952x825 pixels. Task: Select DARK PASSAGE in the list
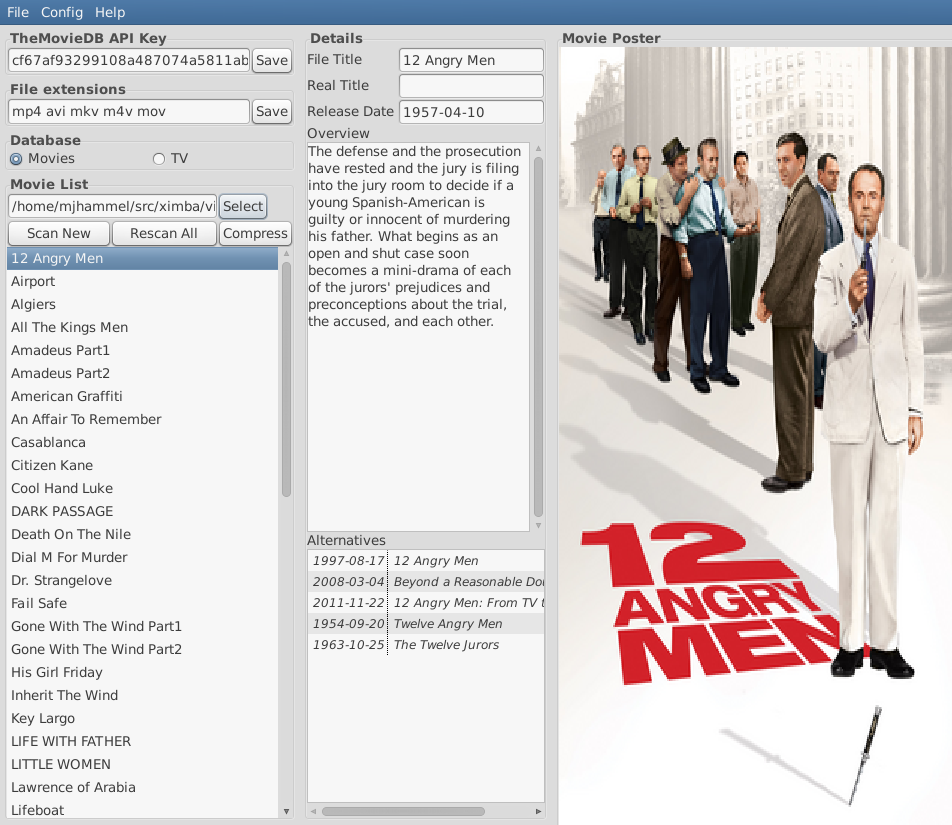[x=143, y=511]
